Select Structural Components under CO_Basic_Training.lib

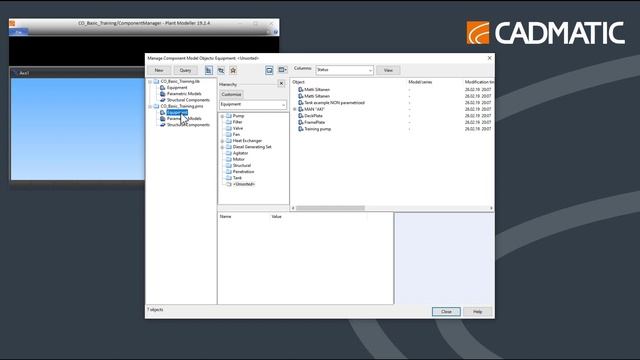pyautogui.click(x=188, y=100)
